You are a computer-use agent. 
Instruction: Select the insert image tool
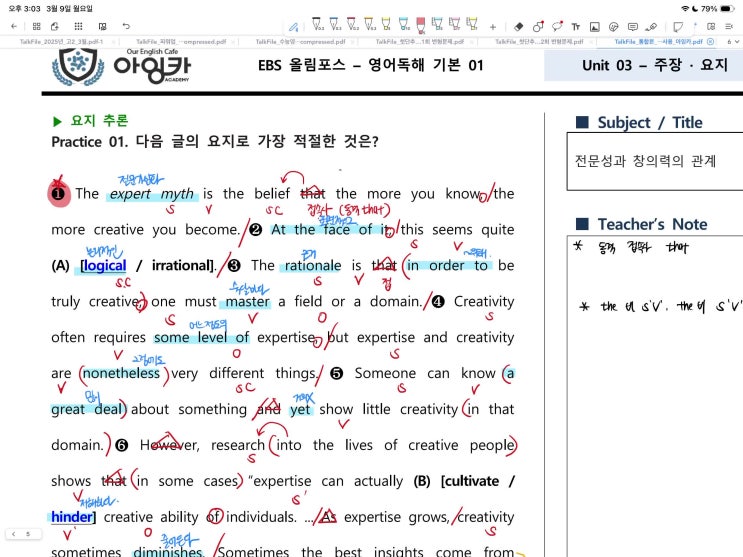pos(595,26)
